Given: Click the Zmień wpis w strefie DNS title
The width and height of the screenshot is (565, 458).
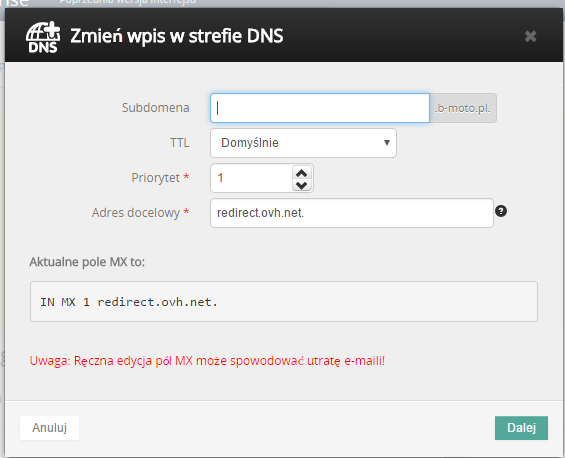Looking at the screenshot, I should (x=177, y=36).
